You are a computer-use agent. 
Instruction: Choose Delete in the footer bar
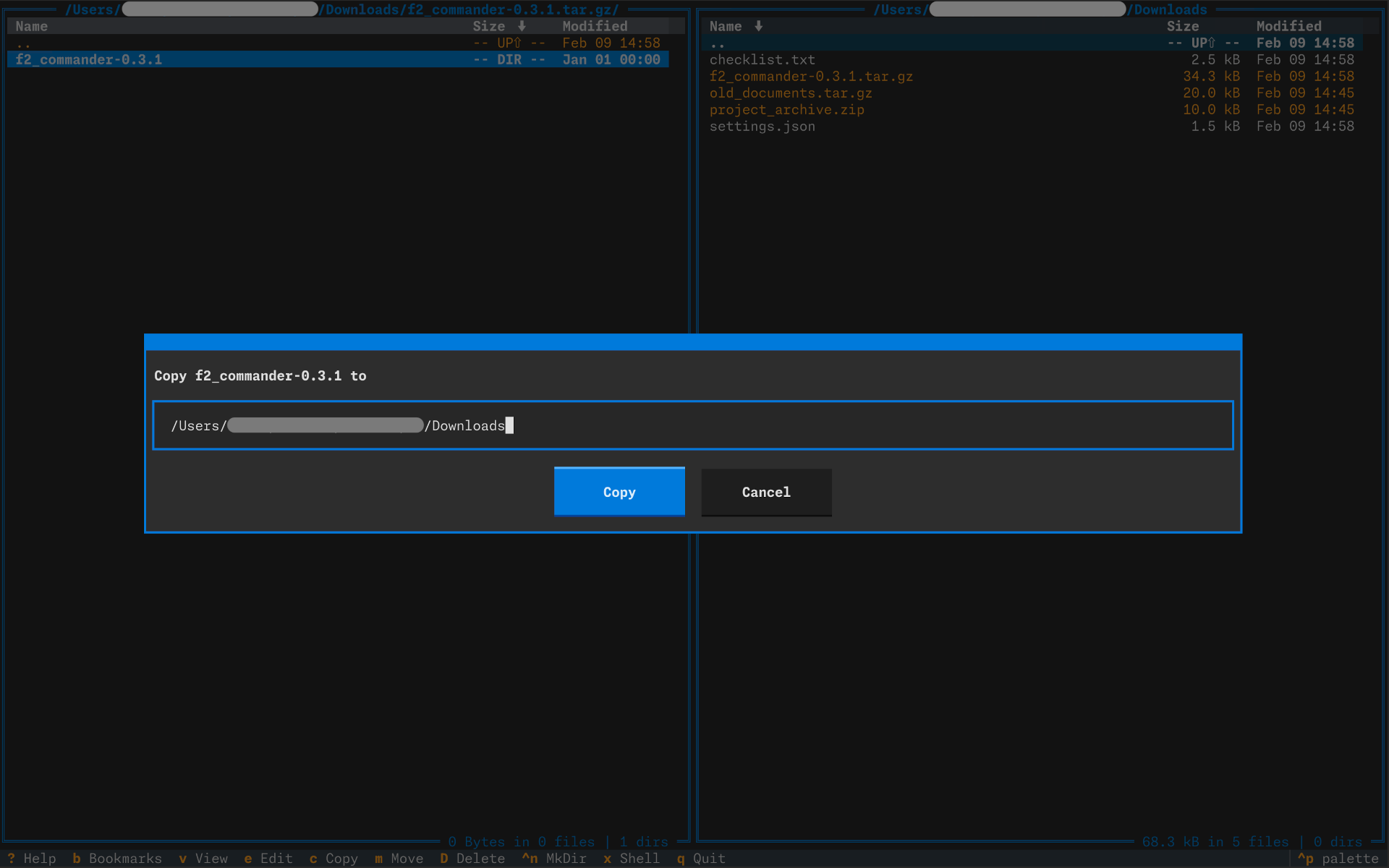472,859
